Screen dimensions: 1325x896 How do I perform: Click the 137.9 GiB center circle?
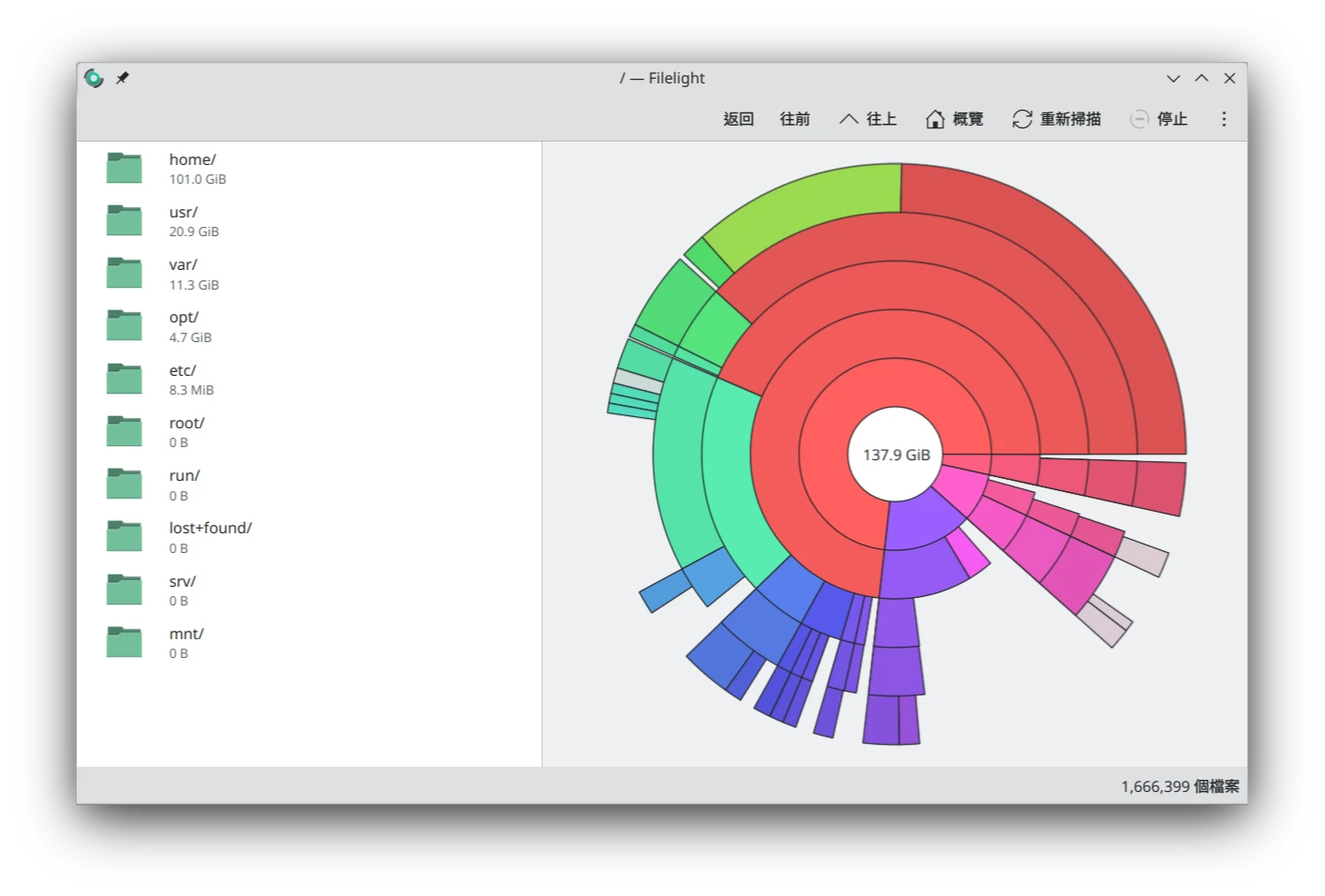tap(896, 455)
